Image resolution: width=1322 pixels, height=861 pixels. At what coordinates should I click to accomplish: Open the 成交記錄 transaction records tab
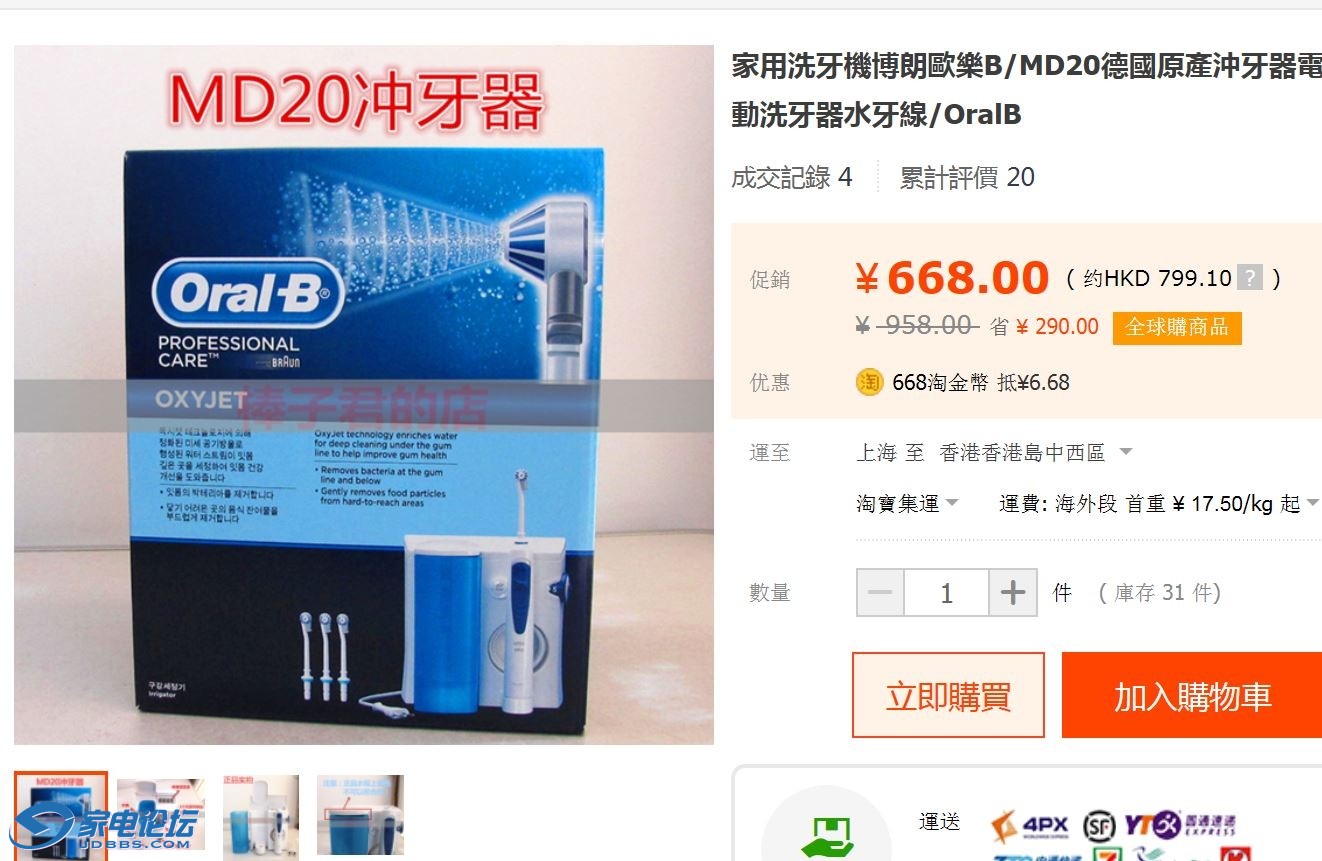pos(792,178)
